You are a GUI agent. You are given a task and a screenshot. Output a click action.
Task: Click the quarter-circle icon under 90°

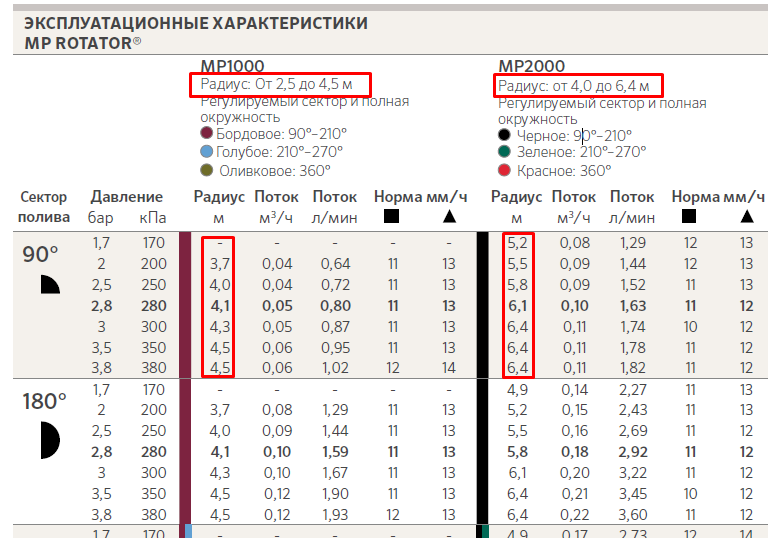pyautogui.click(x=50, y=285)
